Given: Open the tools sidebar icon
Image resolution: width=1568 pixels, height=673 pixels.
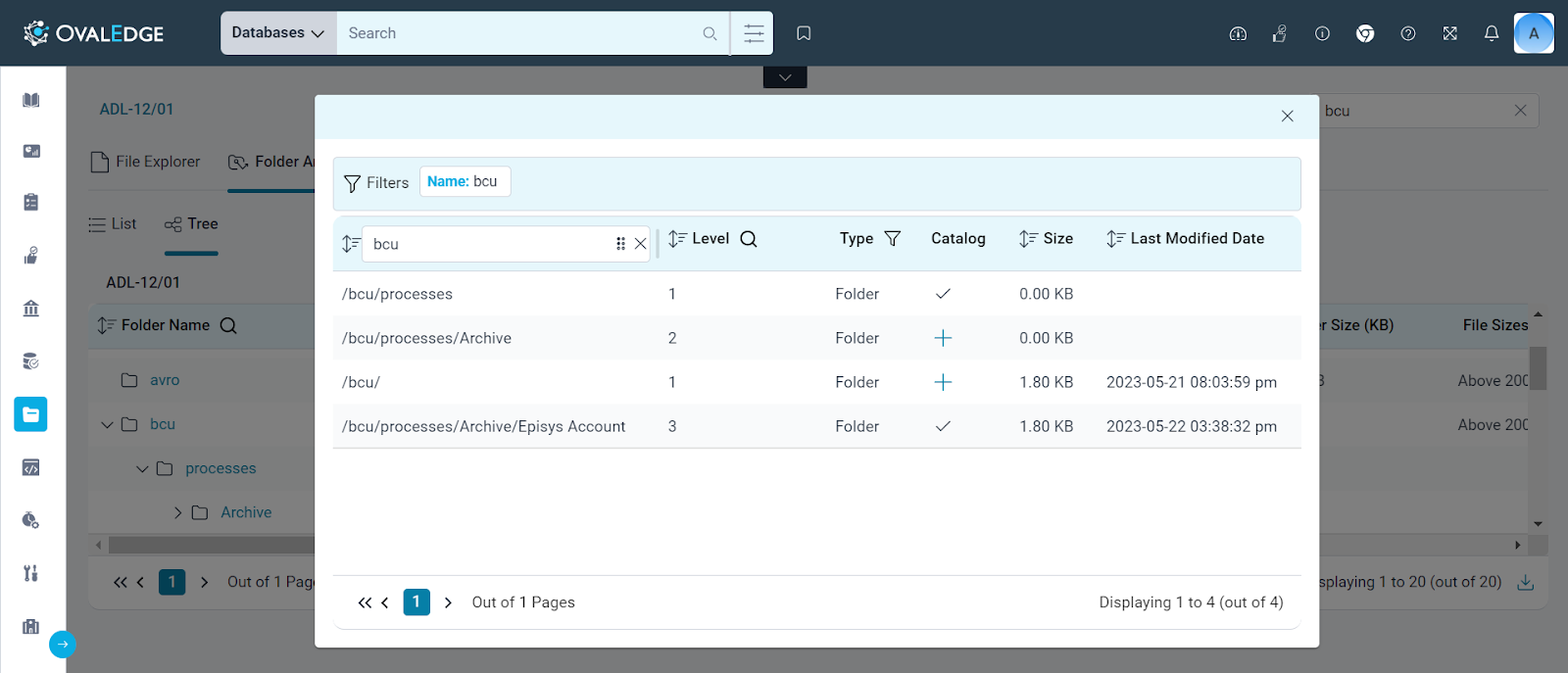Looking at the screenshot, I should click(x=31, y=573).
